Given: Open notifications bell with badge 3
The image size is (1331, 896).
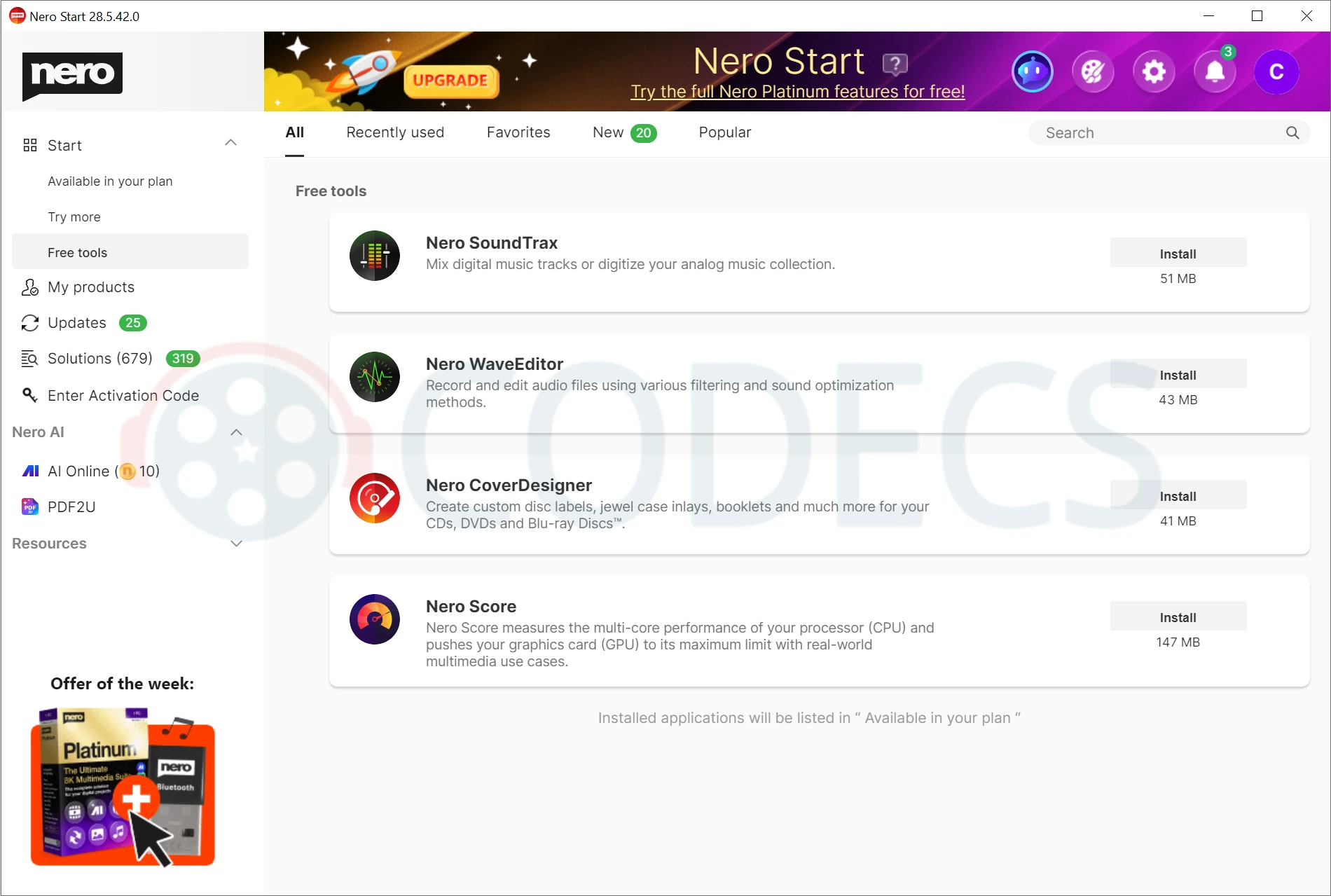Looking at the screenshot, I should click(1215, 71).
